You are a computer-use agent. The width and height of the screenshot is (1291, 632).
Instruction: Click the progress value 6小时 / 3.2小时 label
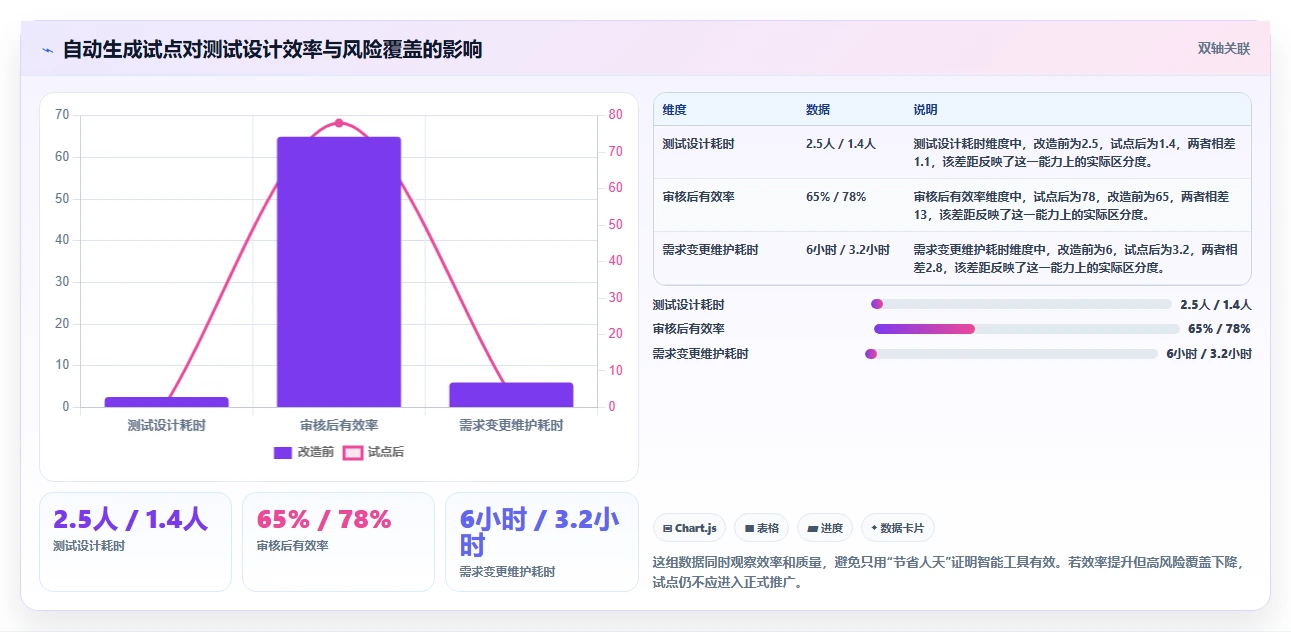tap(1209, 353)
